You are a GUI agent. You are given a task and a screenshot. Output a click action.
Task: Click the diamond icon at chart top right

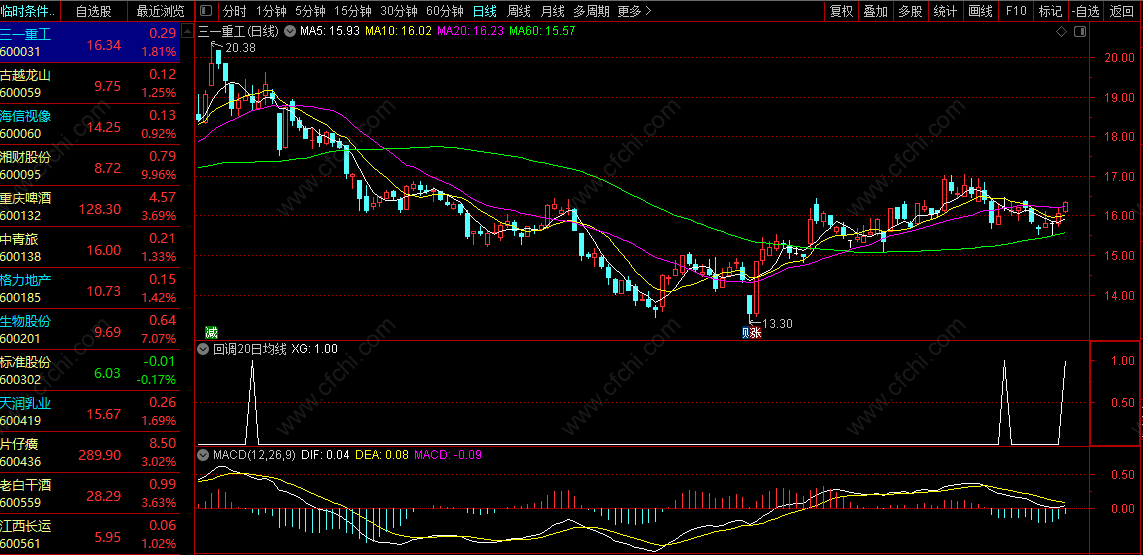(x=1061, y=31)
